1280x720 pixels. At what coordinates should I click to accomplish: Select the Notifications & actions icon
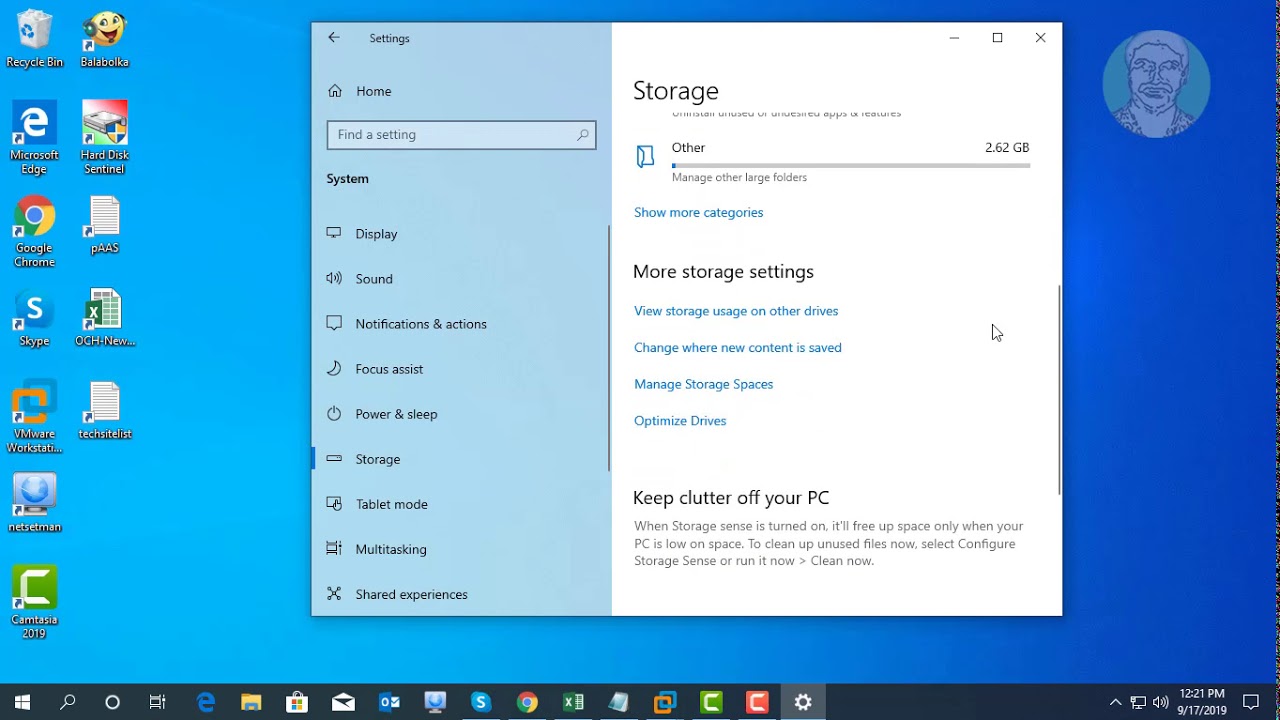click(334, 323)
